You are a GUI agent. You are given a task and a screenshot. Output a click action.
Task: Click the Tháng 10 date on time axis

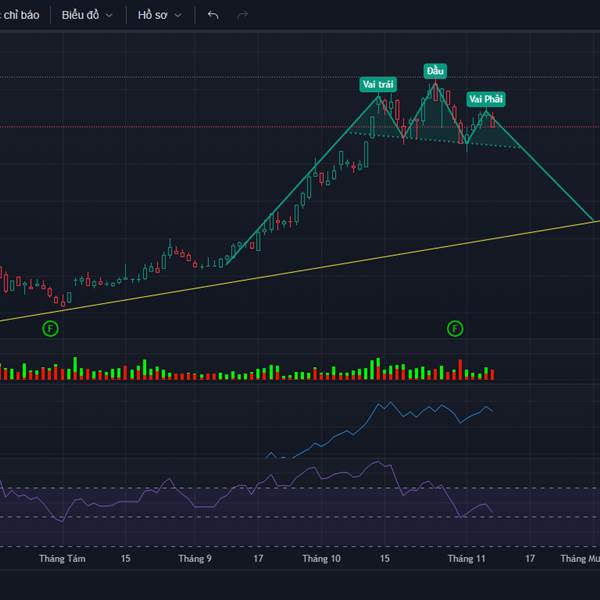pos(321,559)
